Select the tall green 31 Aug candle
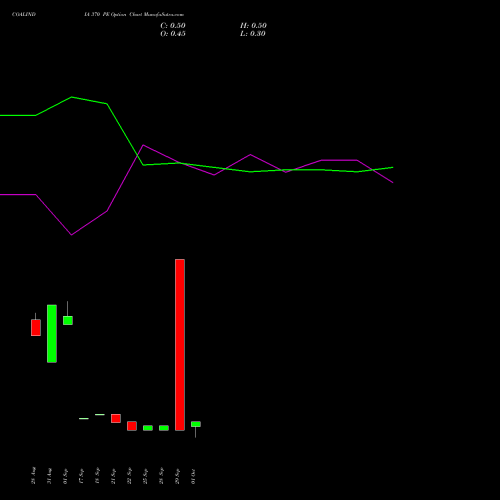The height and width of the screenshot is (500, 500). click(x=52, y=333)
